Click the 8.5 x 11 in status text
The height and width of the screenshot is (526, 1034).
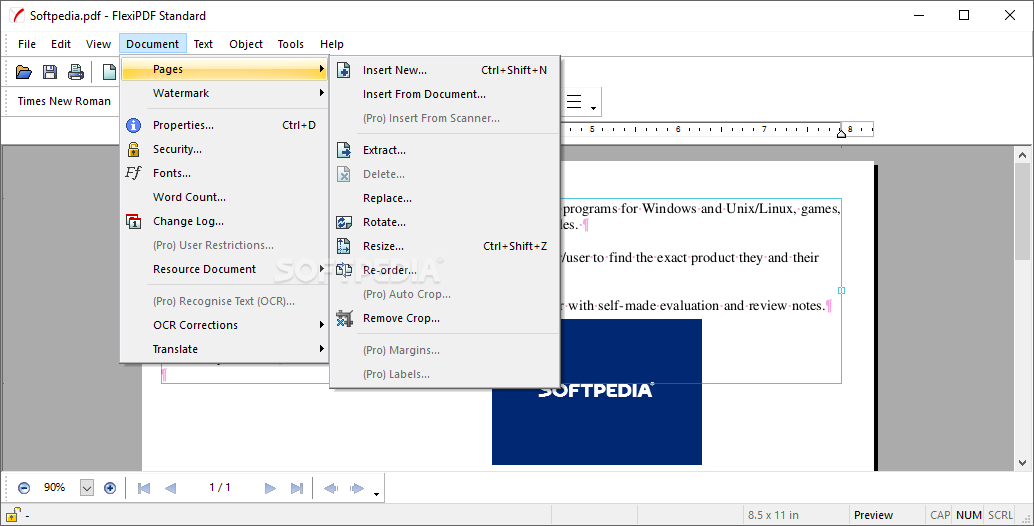point(773,515)
